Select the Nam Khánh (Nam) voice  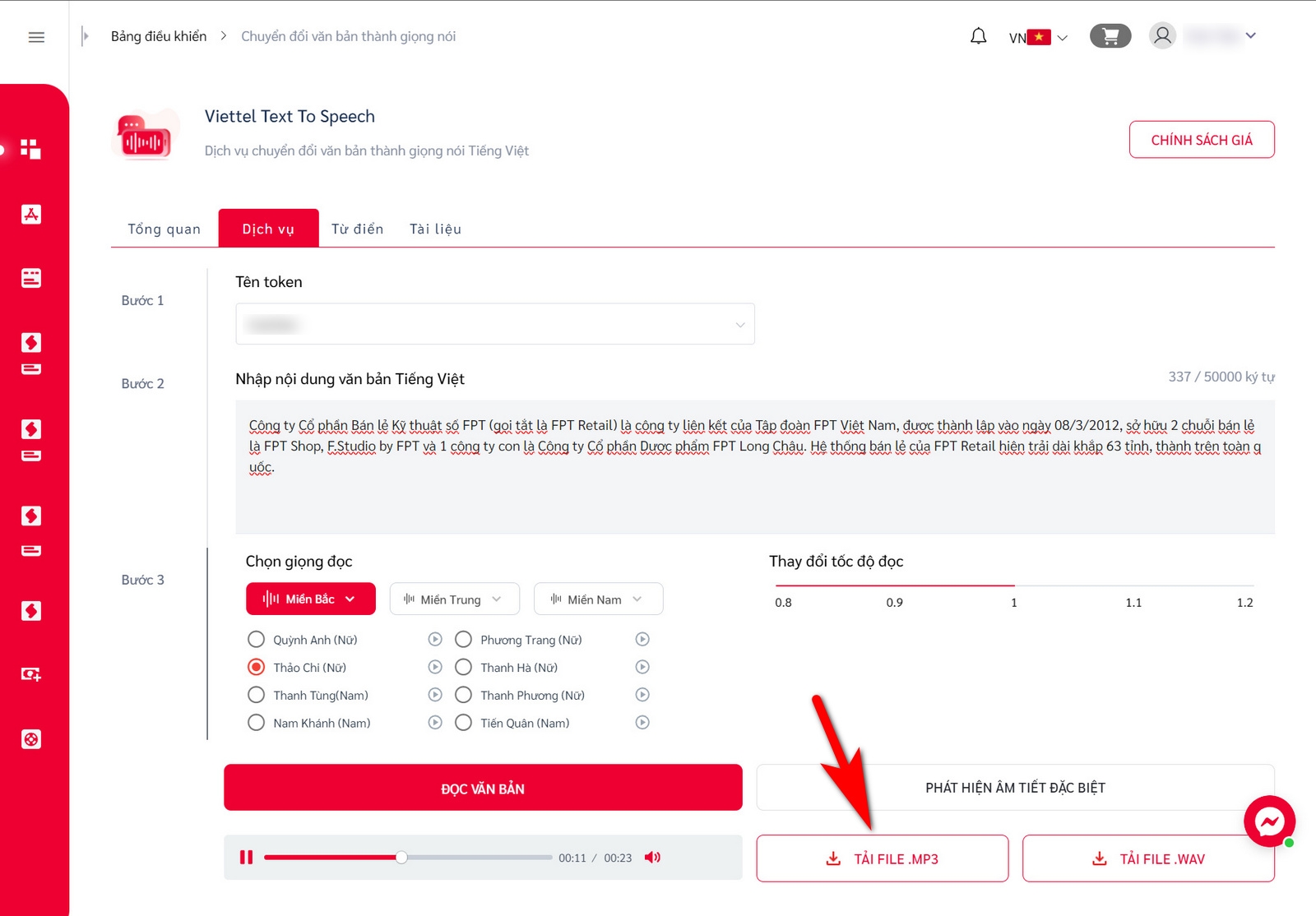pos(257,723)
